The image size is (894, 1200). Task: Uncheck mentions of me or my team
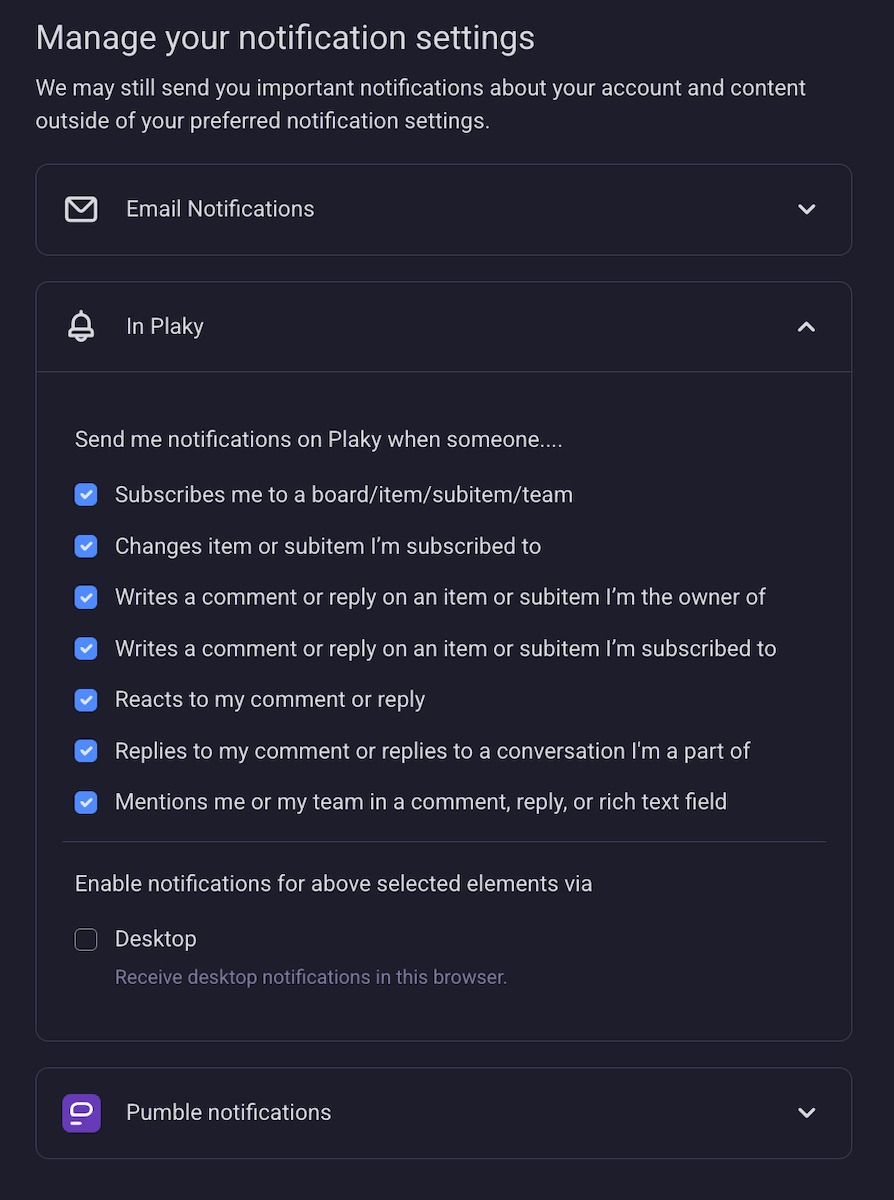(x=86, y=801)
